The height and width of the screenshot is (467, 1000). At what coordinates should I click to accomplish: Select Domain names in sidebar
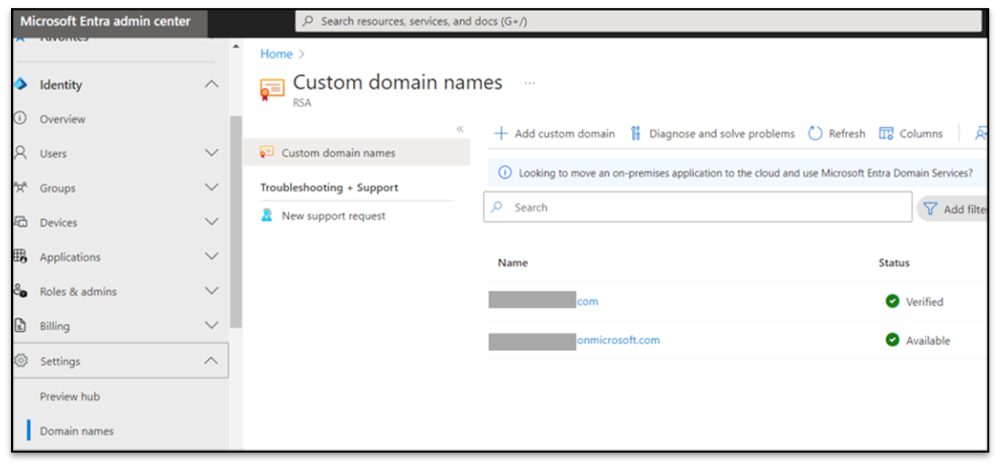click(77, 431)
